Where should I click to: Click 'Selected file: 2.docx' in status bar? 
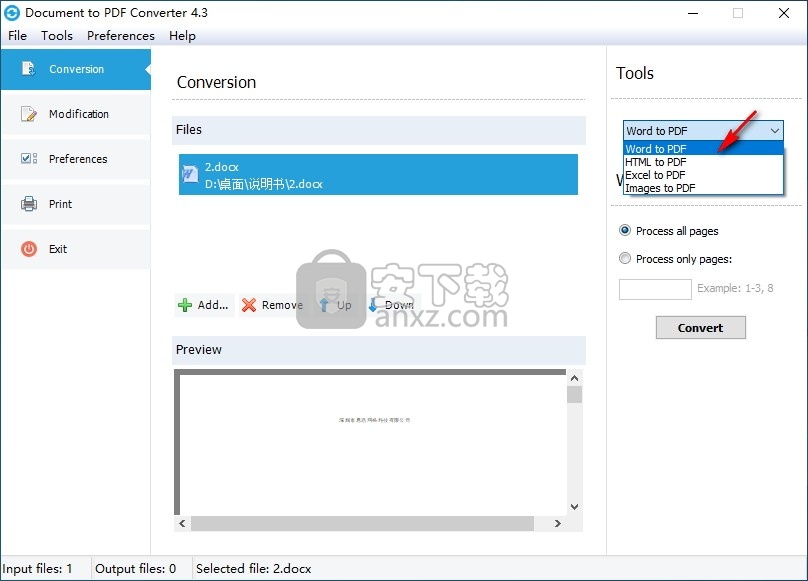pyautogui.click(x=254, y=569)
